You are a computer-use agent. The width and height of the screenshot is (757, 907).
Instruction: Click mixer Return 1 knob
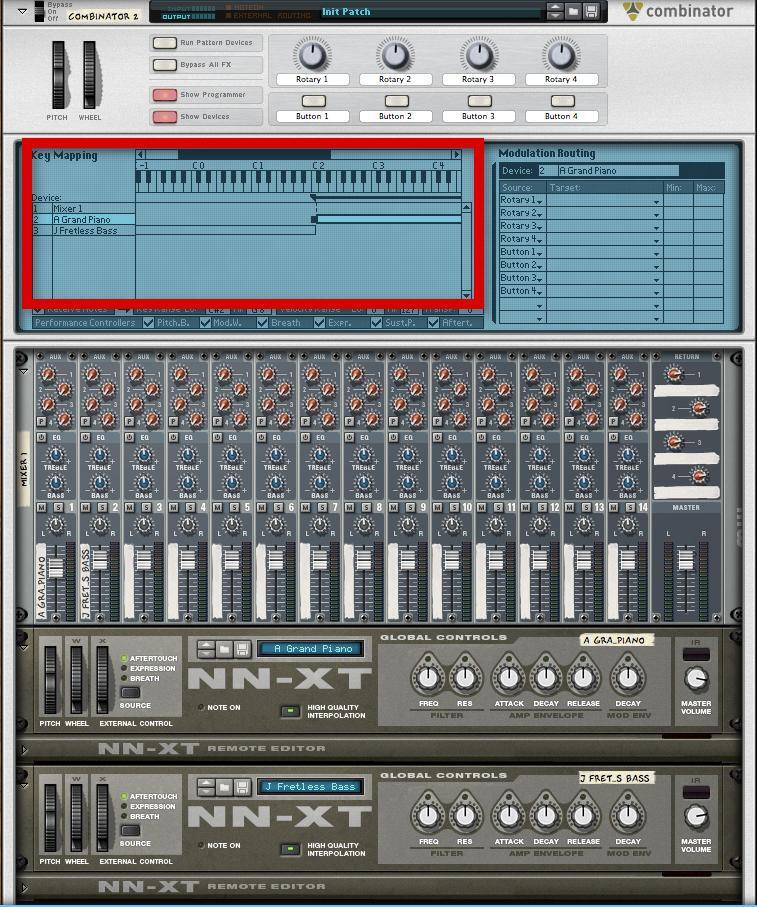coord(673,374)
